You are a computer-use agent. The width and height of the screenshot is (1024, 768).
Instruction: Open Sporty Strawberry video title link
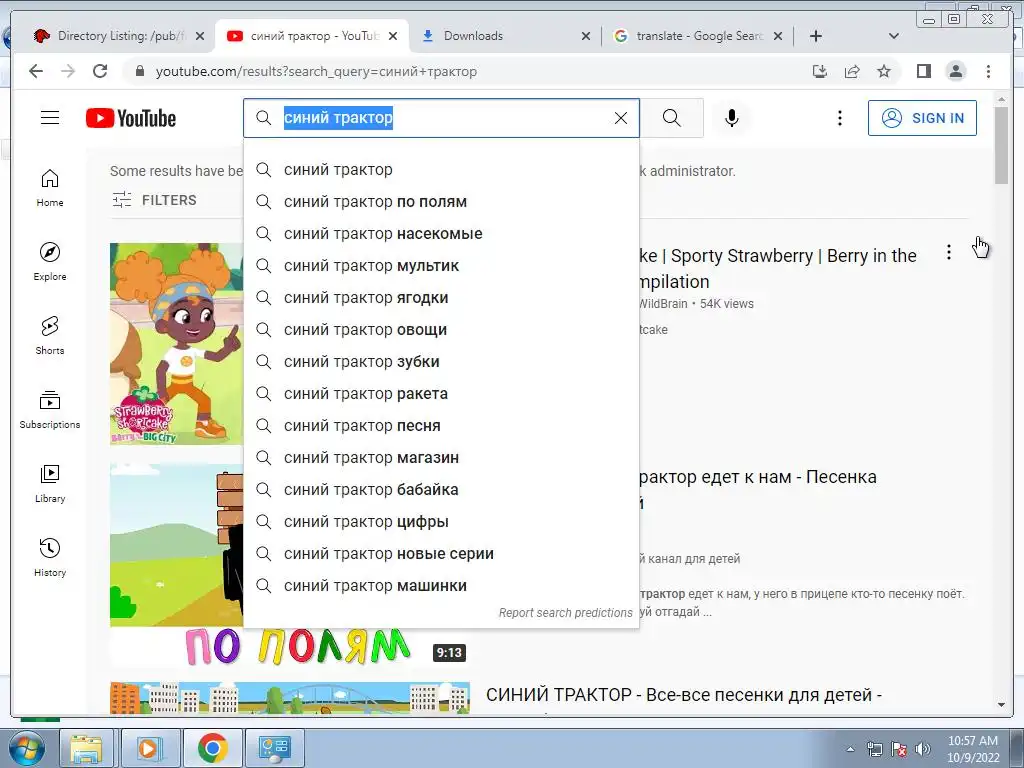(777, 268)
